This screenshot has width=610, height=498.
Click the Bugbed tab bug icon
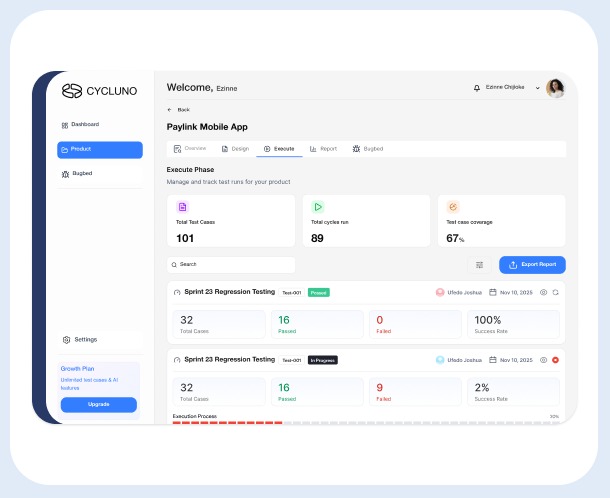(x=356, y=149)
